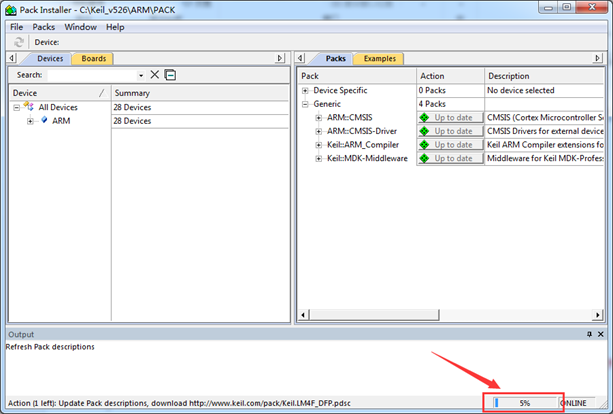Collapse the All Devices tree node
Screen dimensions: 613x414
16,108
